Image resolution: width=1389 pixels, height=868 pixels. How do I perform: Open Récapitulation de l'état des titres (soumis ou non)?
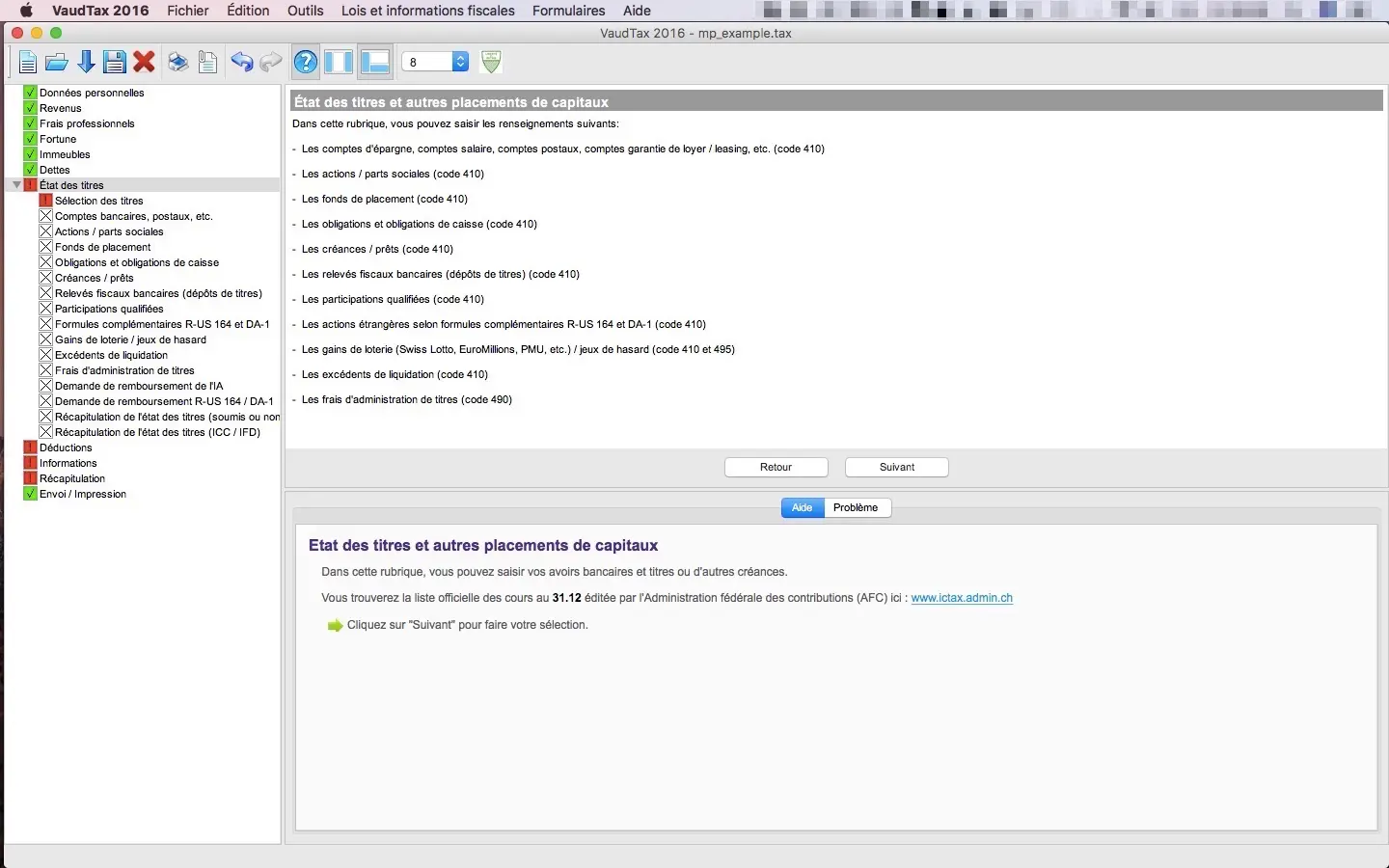point(167,417)
